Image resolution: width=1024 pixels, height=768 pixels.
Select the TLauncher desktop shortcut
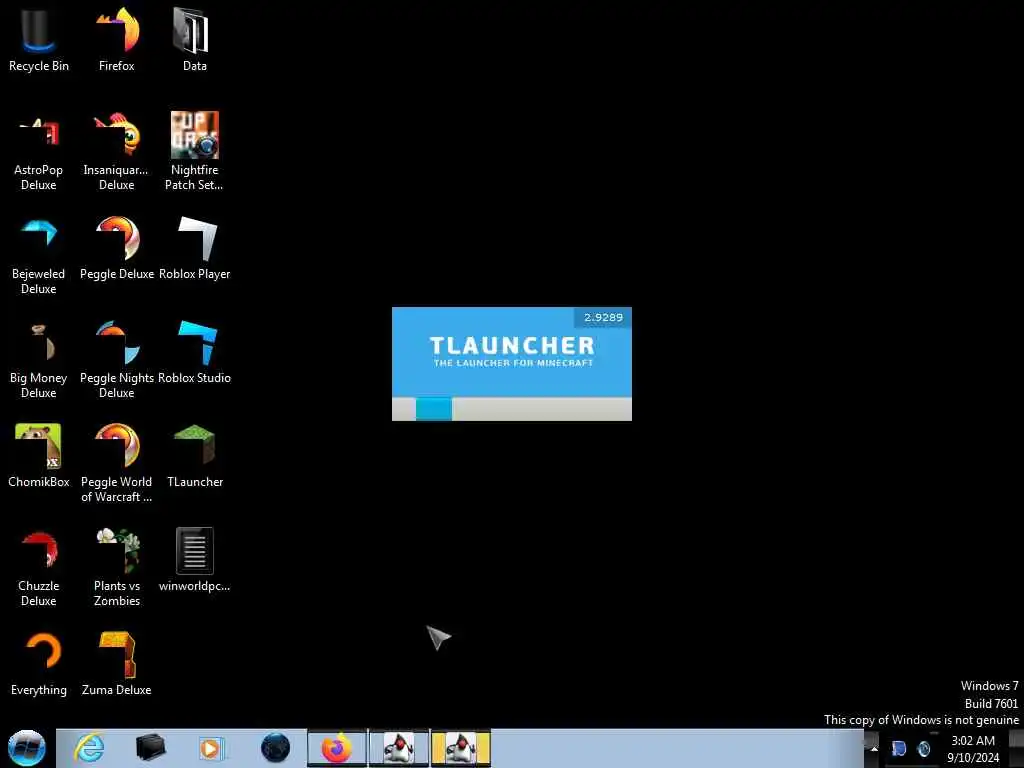195,456
